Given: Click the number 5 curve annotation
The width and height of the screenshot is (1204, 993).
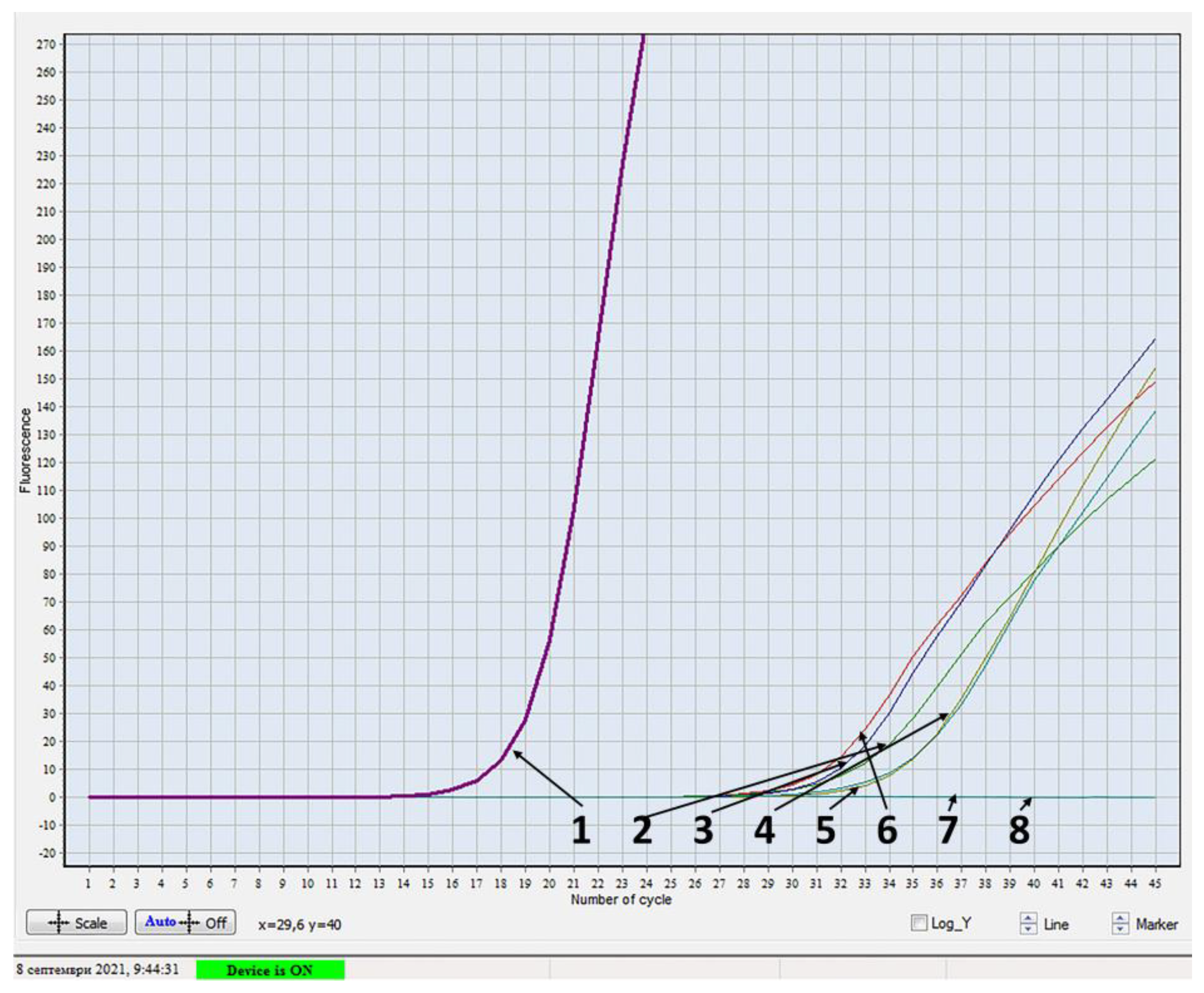Looking at the screenshot, I should click(x=825, y=830).
